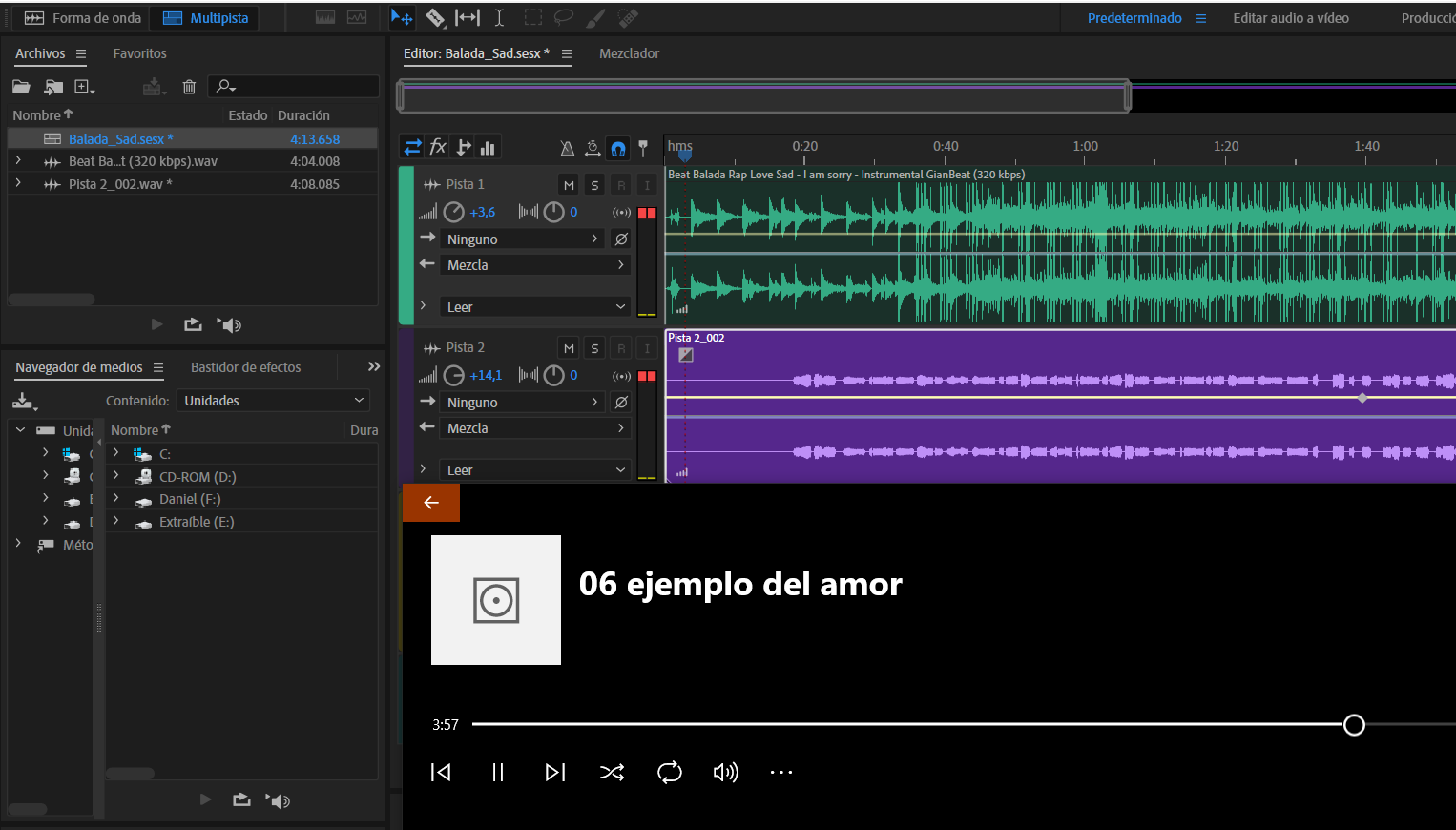This screenshot has width=1456, height=830.
Task: Click the volume keyframe on Pista 2 clip
Action: coord(1362,398)
